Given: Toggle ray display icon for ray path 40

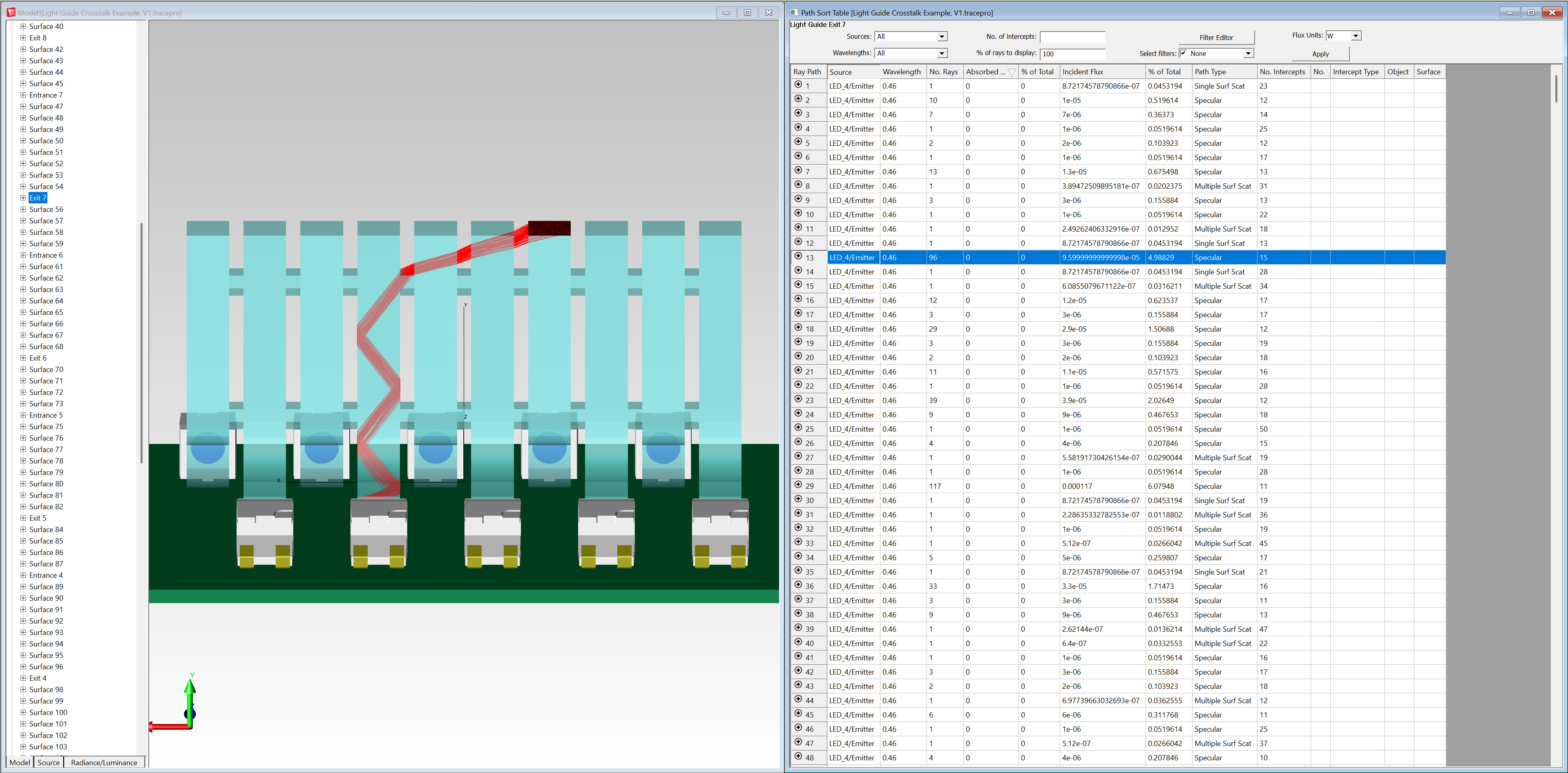Looking at the screenshot, I should 798,642.
